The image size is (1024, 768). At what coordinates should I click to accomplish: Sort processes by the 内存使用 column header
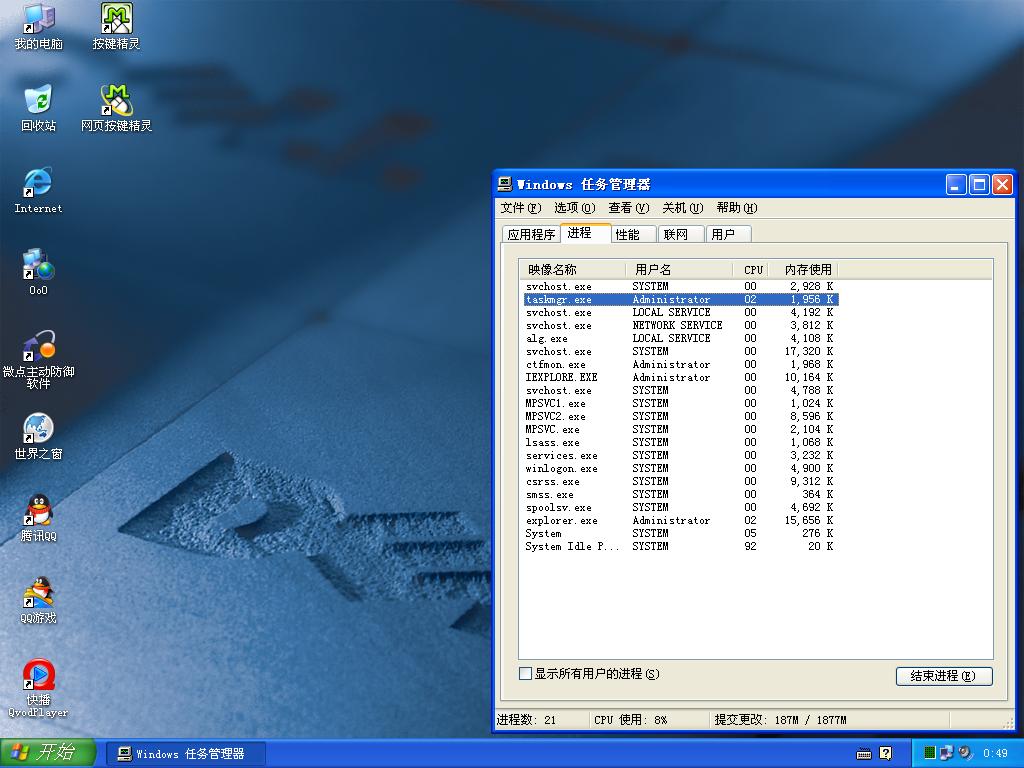pos(808,270)
